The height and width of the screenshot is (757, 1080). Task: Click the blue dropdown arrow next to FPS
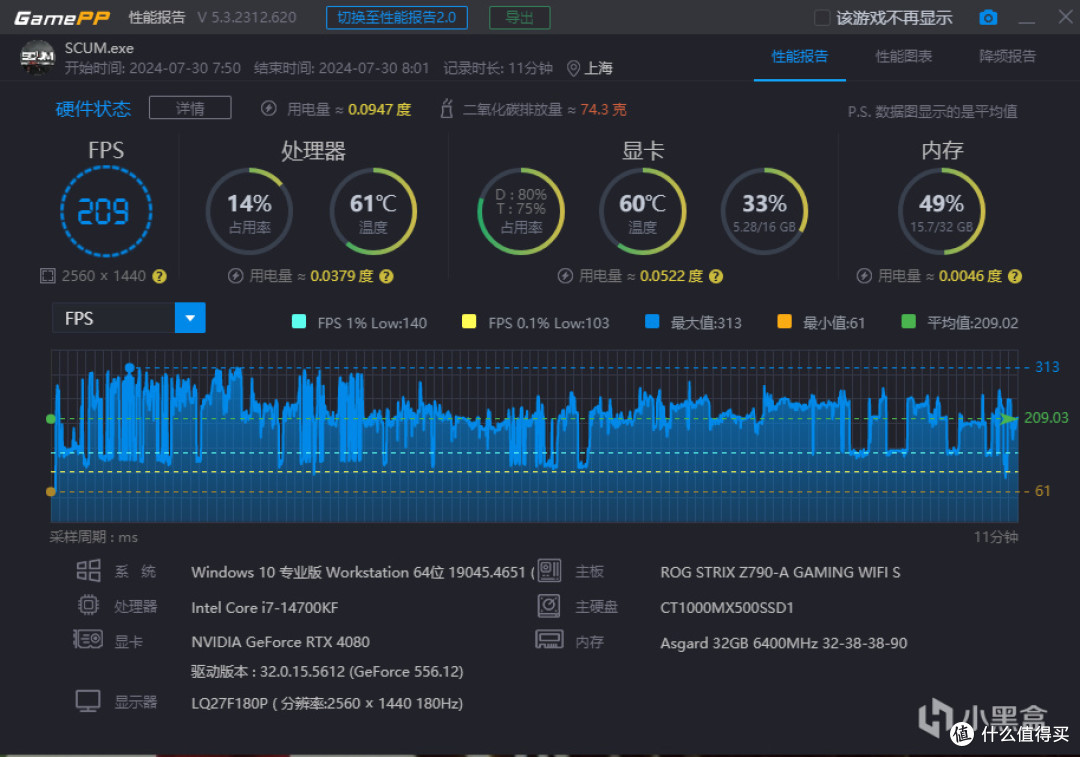(190, 318)
